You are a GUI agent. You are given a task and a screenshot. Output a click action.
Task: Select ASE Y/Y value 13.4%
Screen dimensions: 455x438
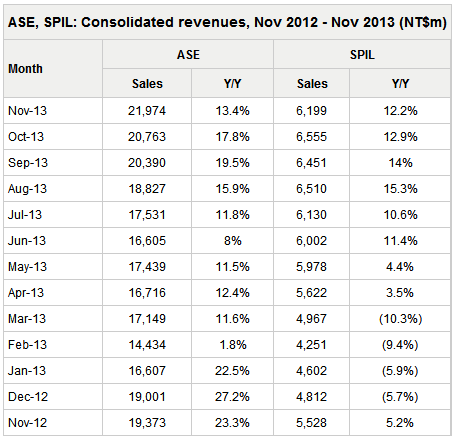click(x=232, y=110)
